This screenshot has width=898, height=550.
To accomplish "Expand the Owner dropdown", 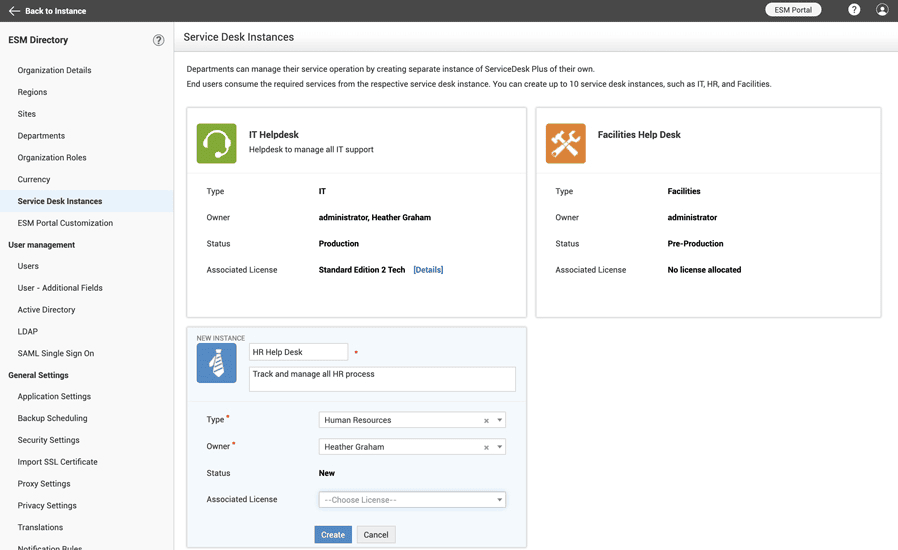I will (x=500, y=448).
